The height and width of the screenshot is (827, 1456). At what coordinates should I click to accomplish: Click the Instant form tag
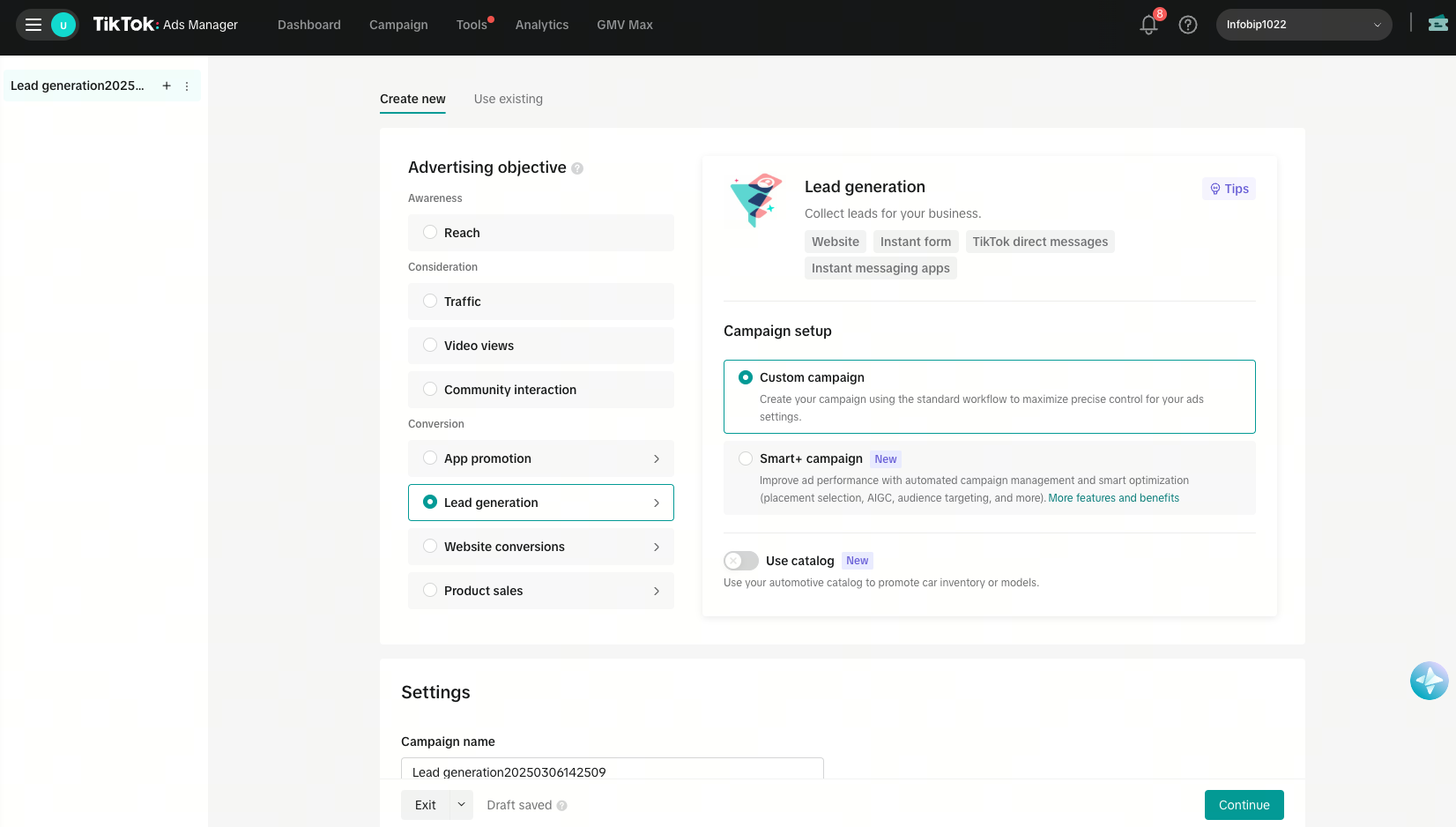(916, 242)
